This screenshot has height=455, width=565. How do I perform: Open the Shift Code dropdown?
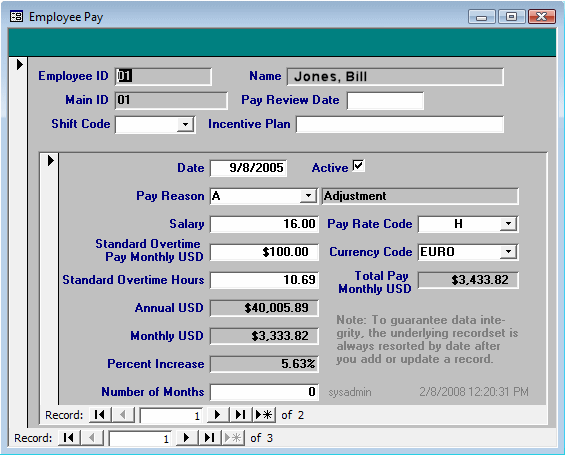tap(186, 125)
